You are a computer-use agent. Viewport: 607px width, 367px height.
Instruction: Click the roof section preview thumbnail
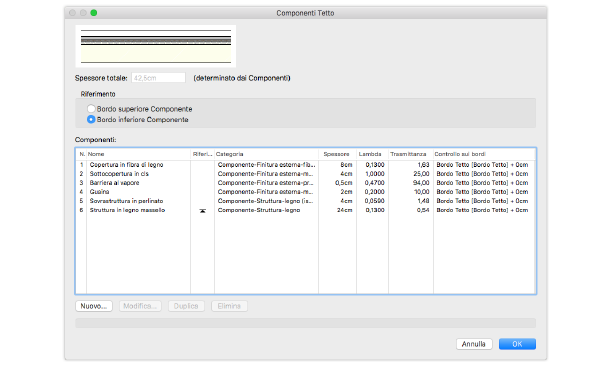[x=156, y=46]
